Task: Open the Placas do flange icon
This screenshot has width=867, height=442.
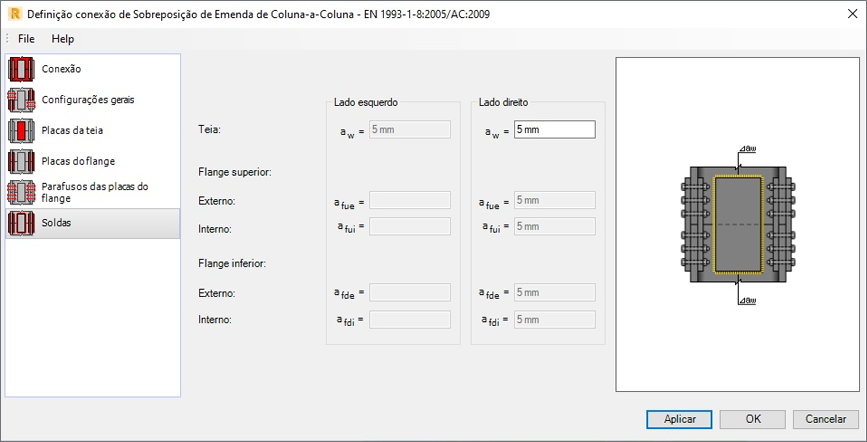Action: (x=22, y=162)
